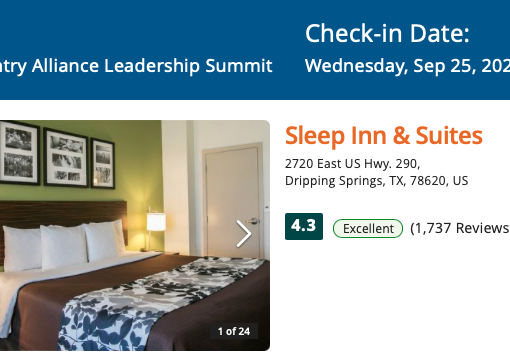Image resolution: width=510 pixels, height=364 pixels.
Task: Open the hotel room photo thumbnail
Action: (135, 235)
